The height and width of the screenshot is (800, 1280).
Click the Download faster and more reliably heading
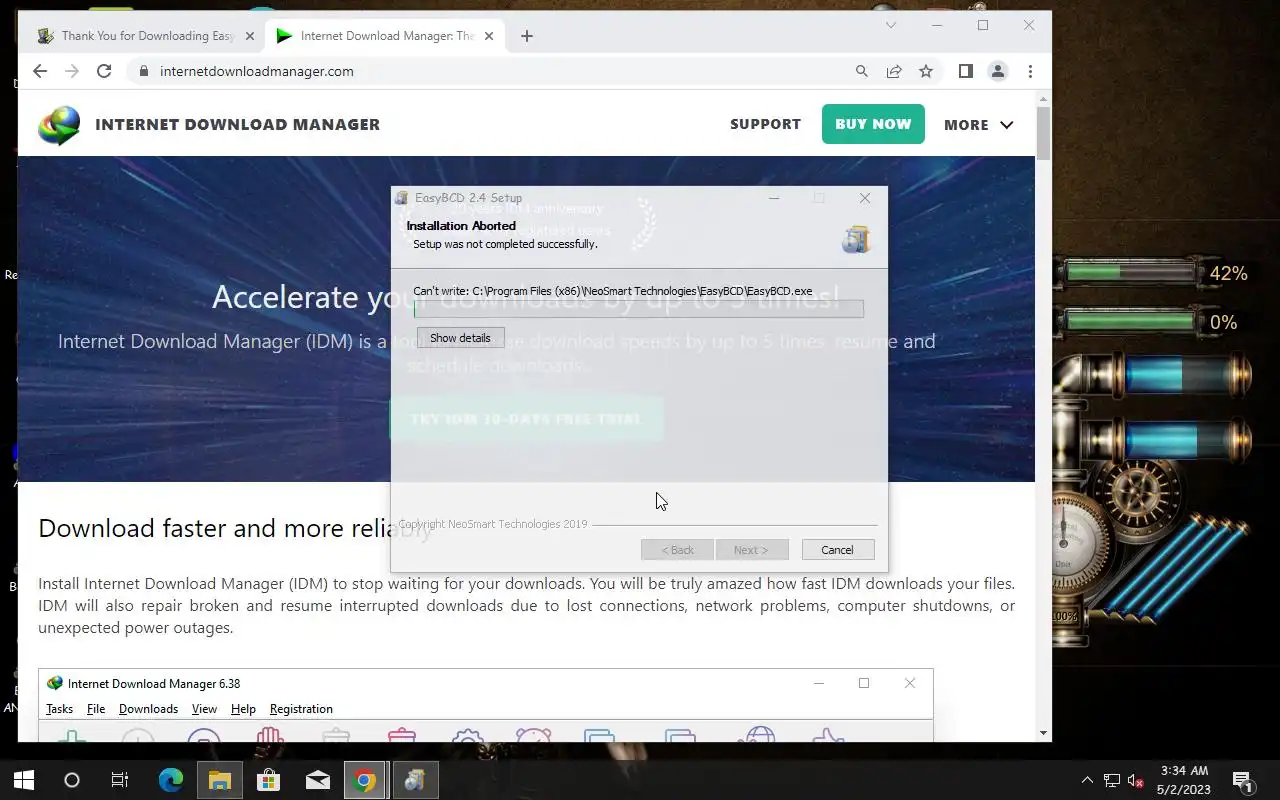(x=235, y=528)
